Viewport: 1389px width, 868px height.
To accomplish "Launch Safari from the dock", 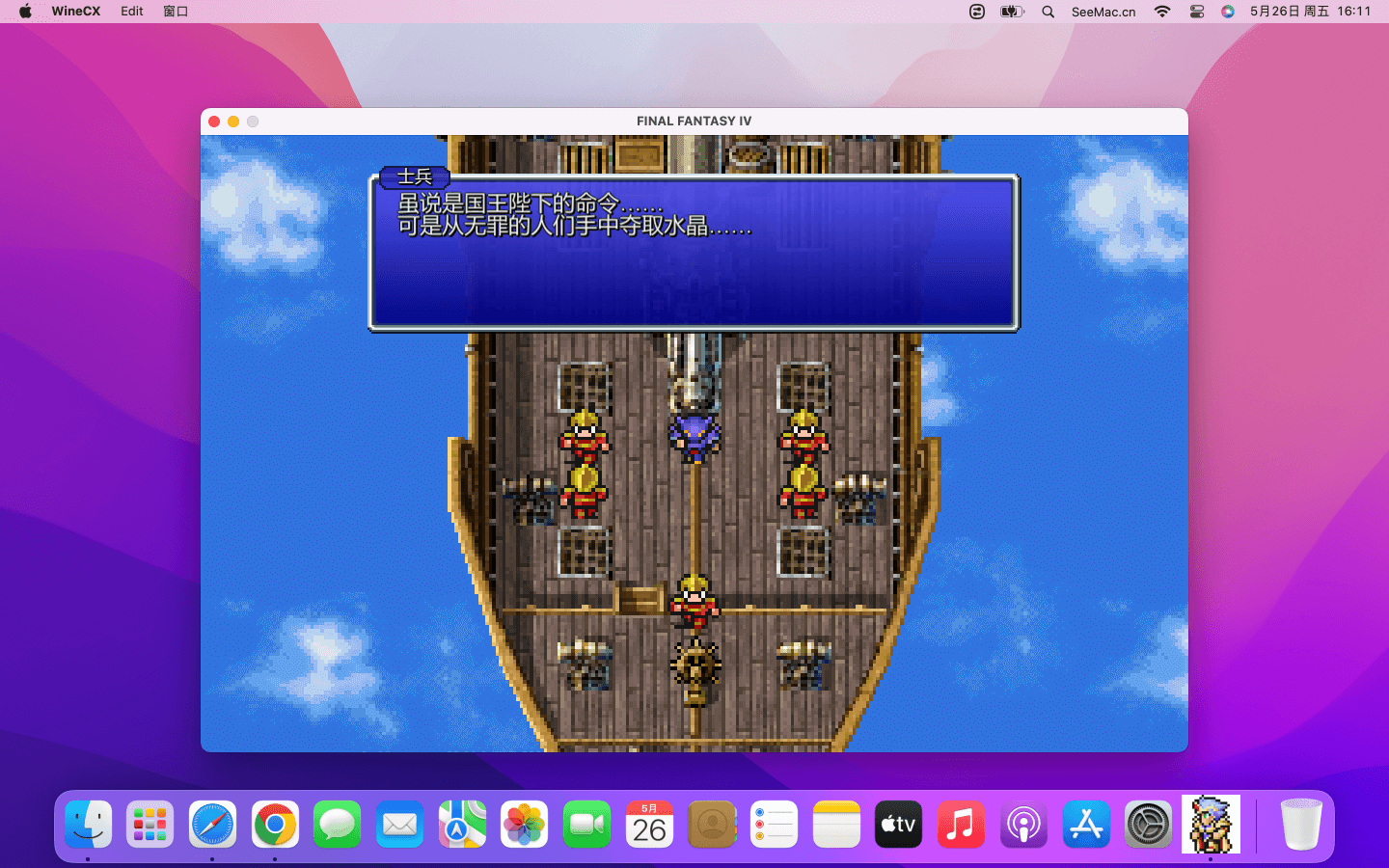I will point(212,825).
